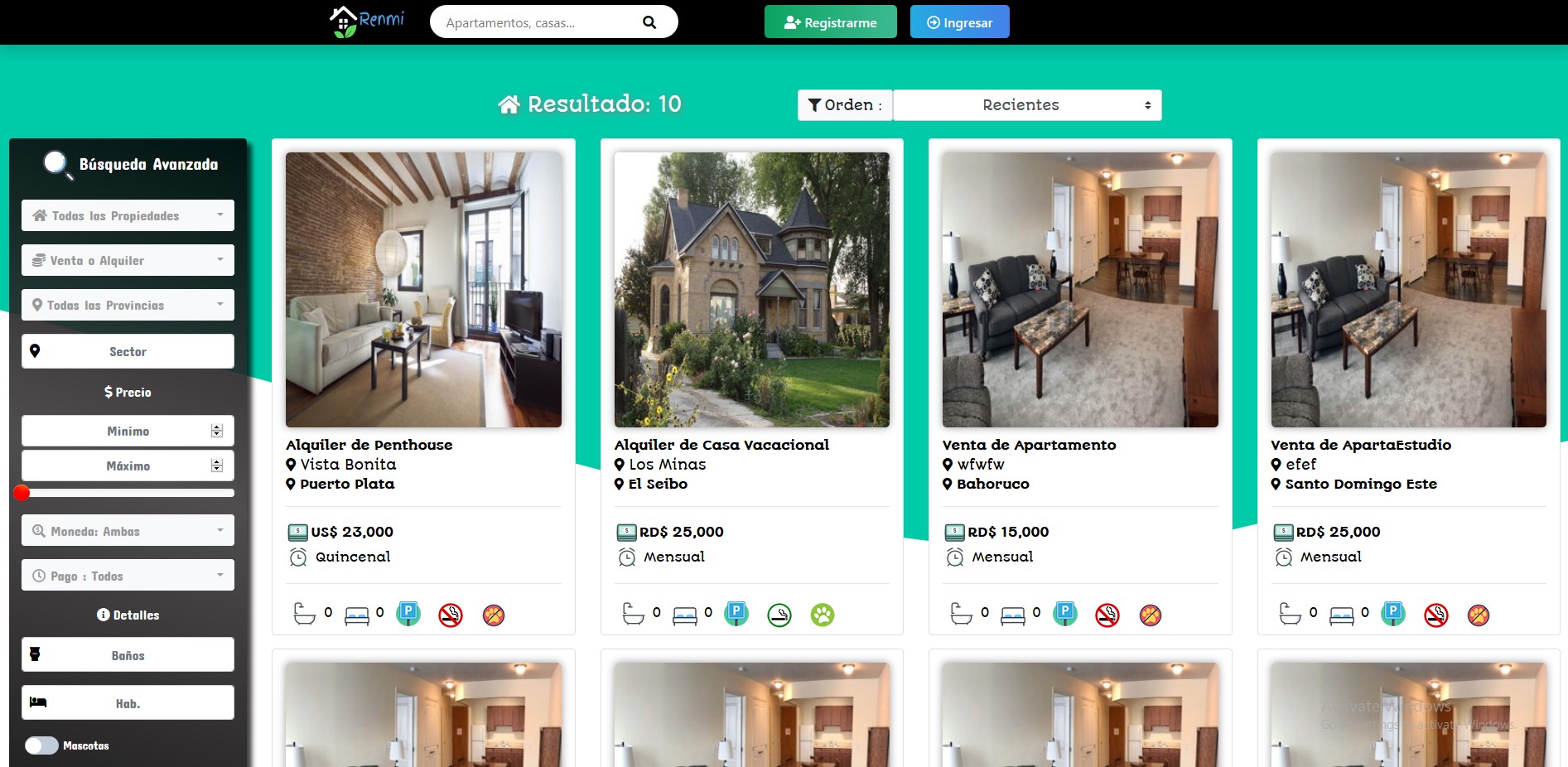Click the Registrarme button
The image size is (1568, 767).
click(830, 22)
